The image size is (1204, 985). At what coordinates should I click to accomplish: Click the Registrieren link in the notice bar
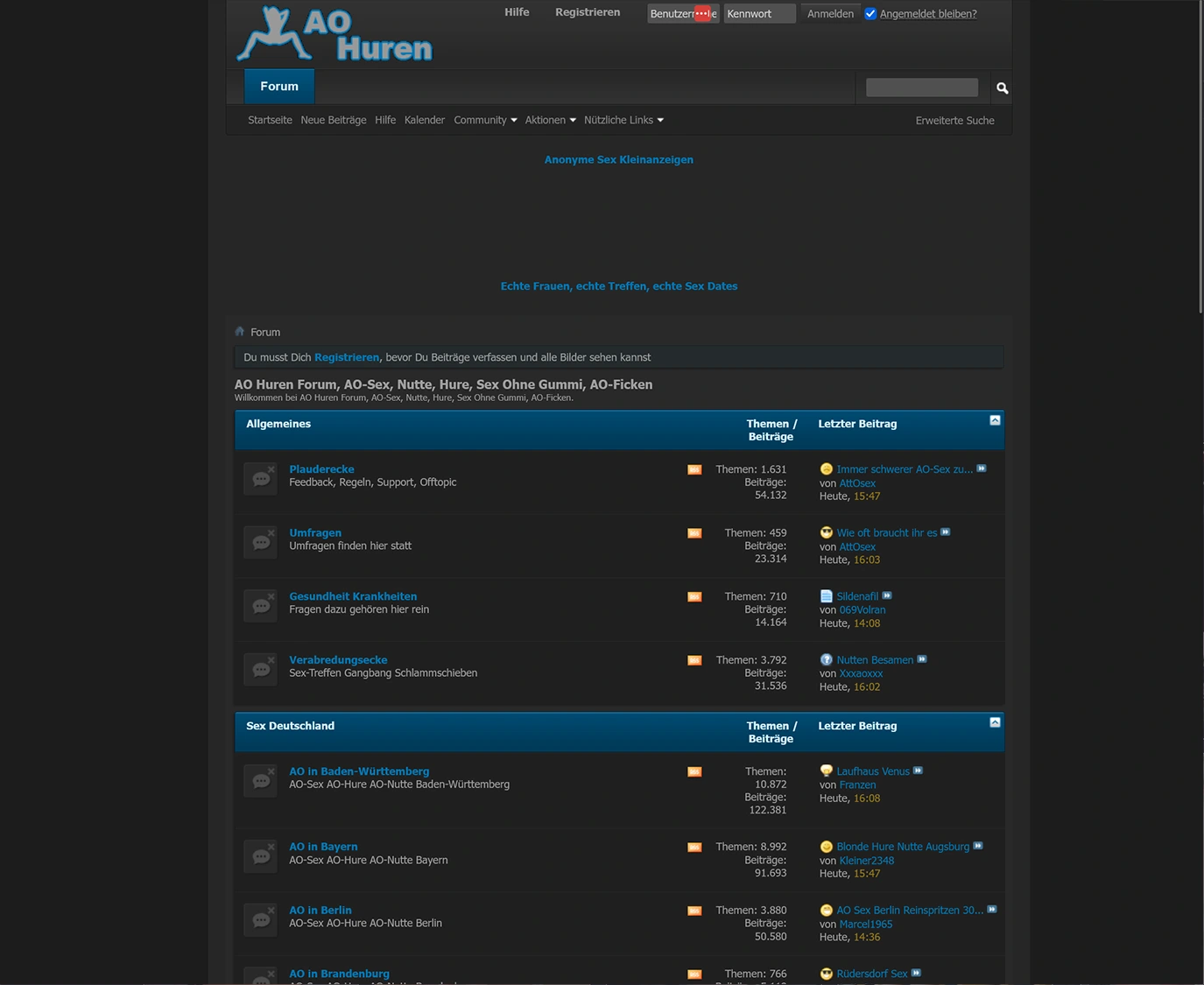347,357
